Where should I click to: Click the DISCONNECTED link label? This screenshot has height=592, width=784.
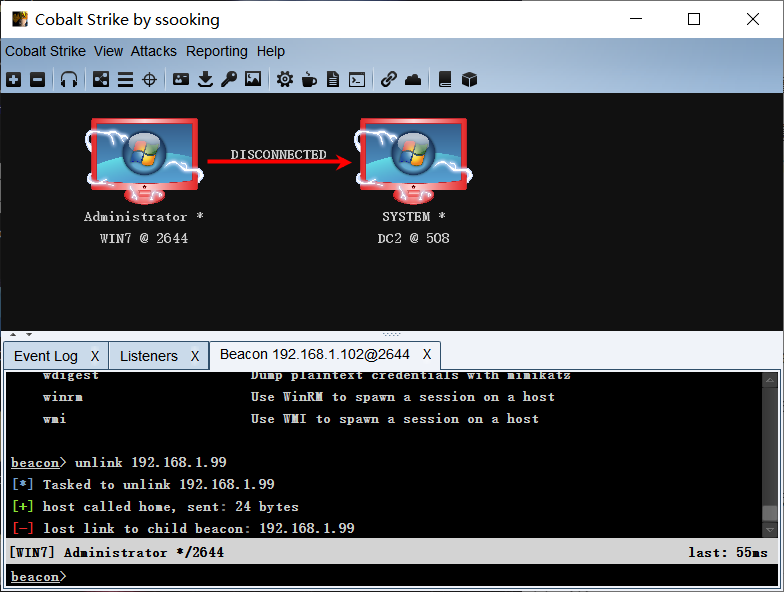coord(278,154)
